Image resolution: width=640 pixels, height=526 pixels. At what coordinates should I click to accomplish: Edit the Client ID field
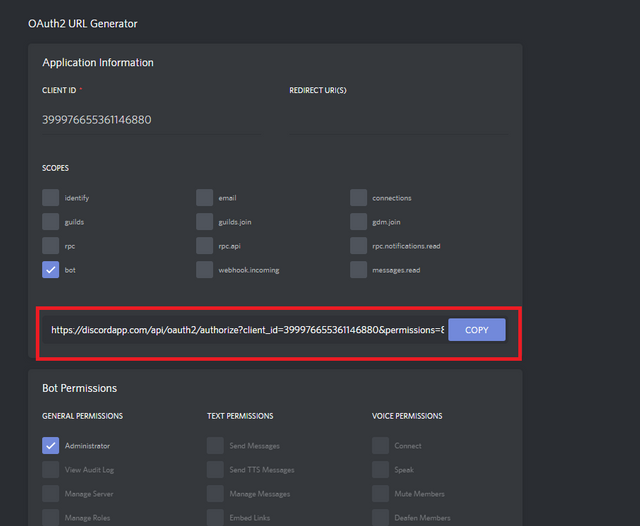pos(152,120)
